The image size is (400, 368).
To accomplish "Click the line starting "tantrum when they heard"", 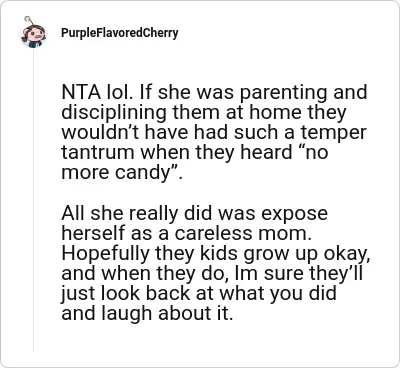I will pyautogui.click(x=195, y=152).
